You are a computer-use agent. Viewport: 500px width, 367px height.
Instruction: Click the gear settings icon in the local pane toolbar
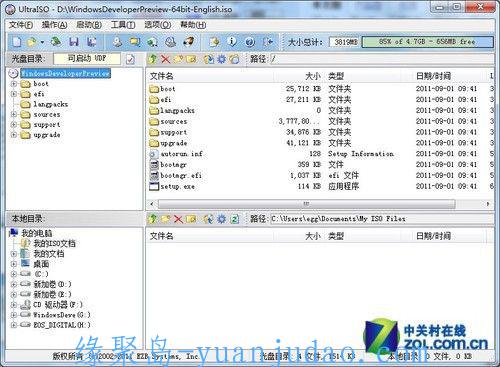click(222, 219)
